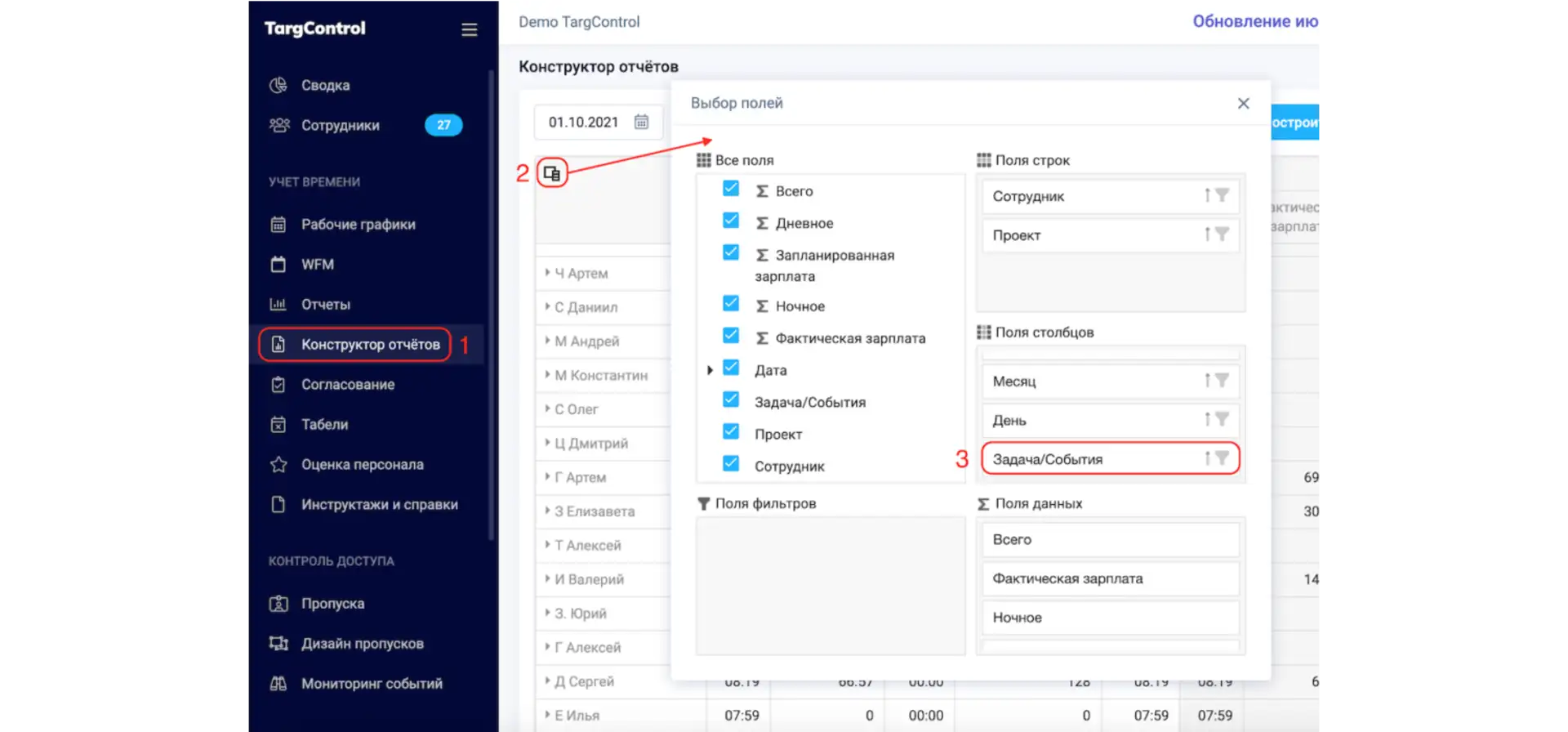Click filter icon on Сотрудник row field
The width and height of the screenshot is (1568, 732).
(1222, 195)
